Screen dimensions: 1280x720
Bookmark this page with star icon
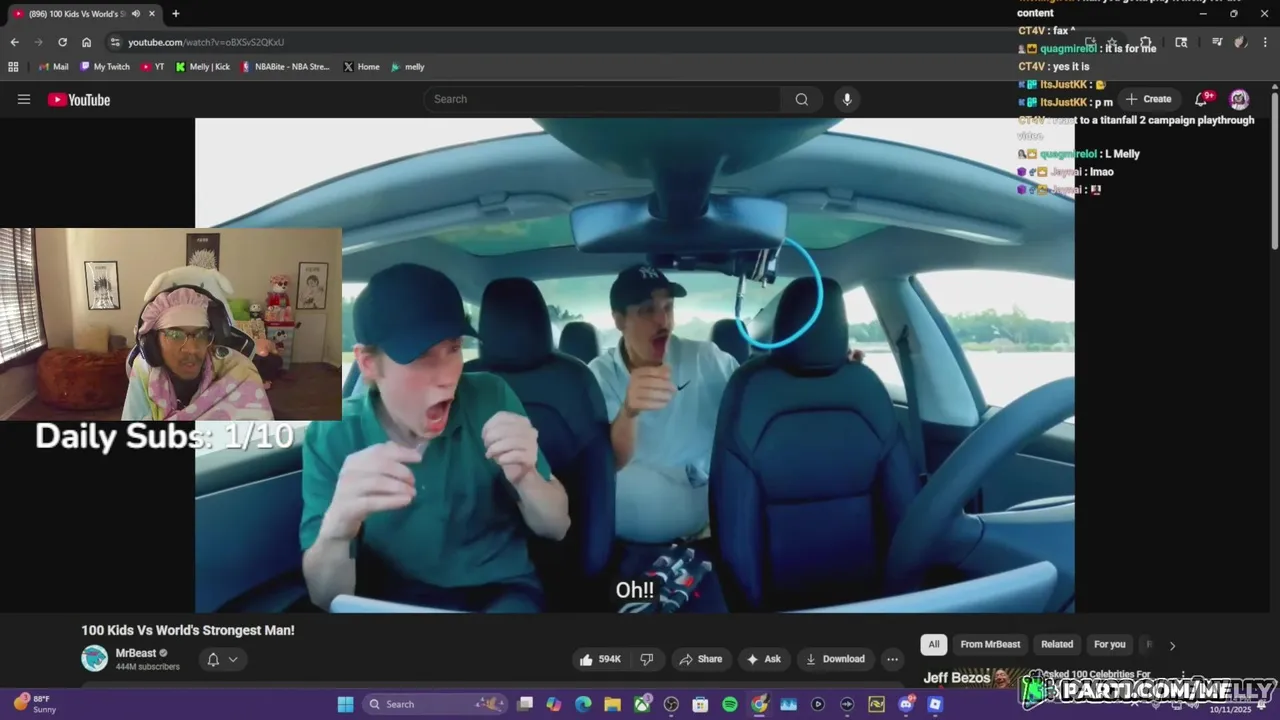pos(1111,42)
